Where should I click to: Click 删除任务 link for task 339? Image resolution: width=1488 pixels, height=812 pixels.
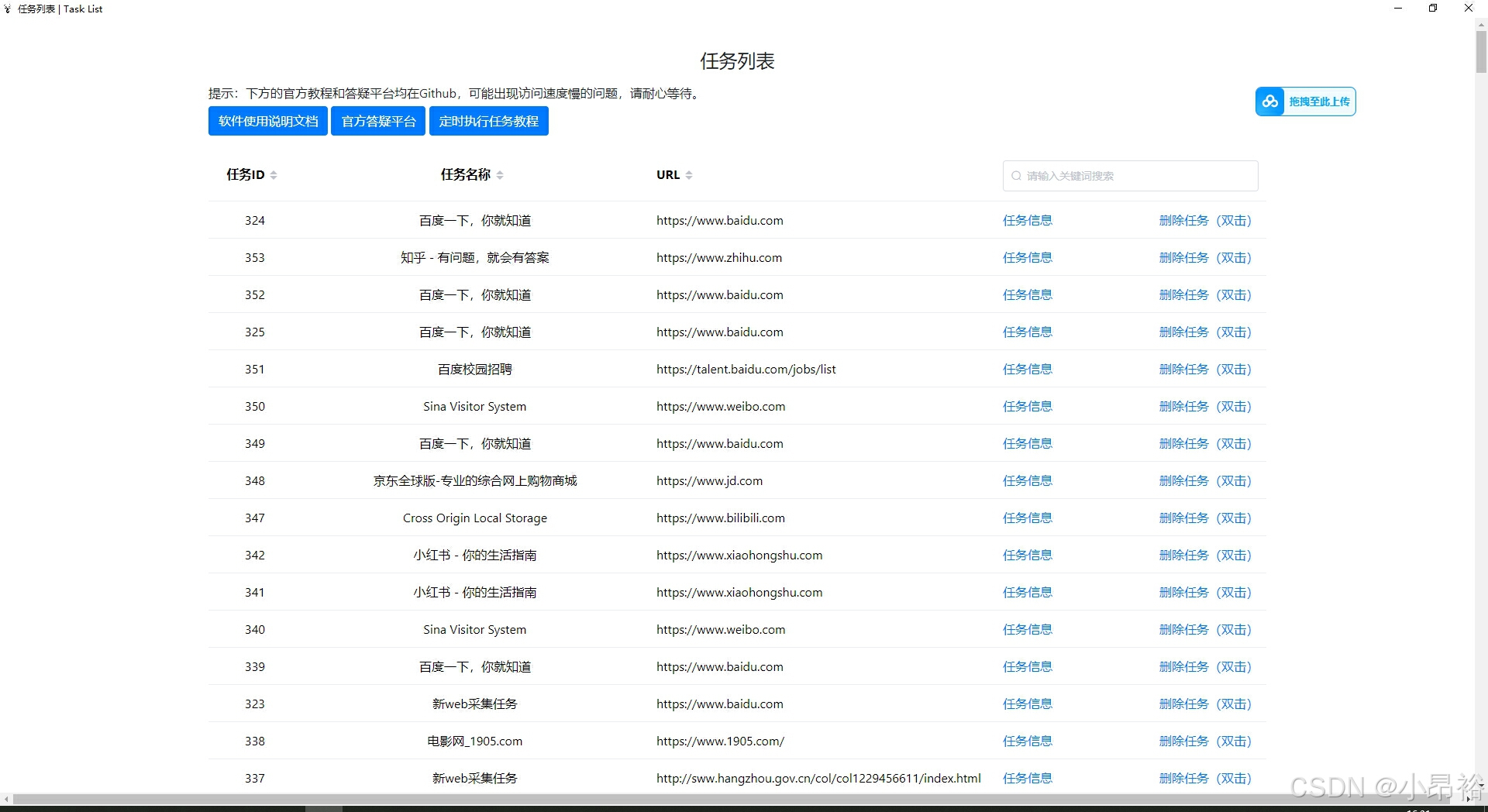pyautogui.click(x=1205, y=667)
